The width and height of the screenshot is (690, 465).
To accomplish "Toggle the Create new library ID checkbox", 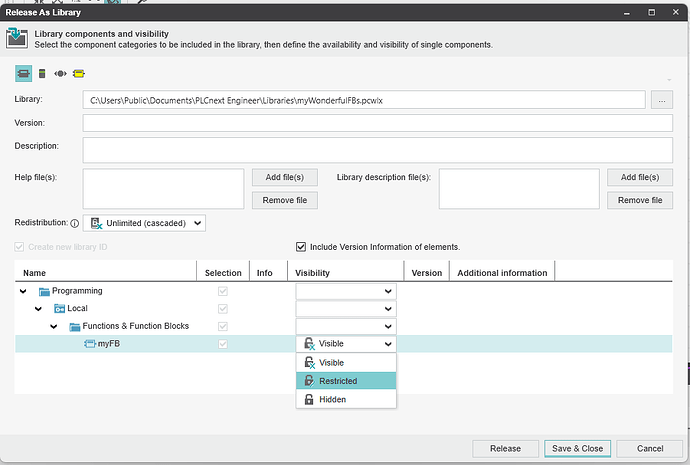I will pos(19,247).
